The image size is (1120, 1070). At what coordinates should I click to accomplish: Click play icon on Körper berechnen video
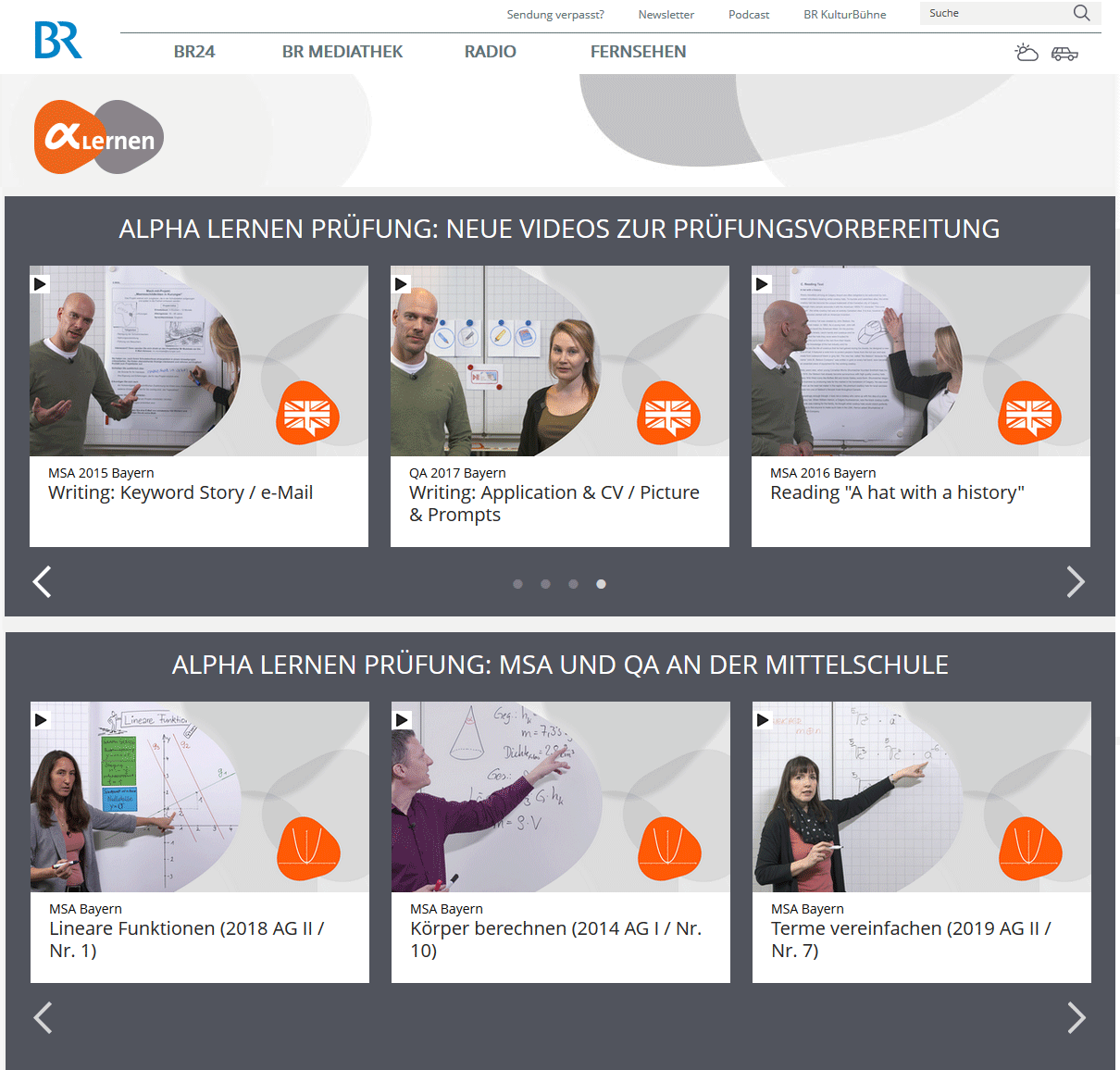coord(402,720)
